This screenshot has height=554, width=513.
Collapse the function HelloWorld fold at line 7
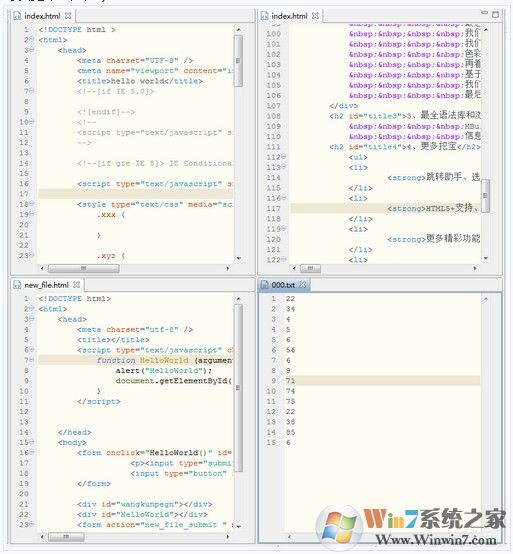tap(31, 360)
